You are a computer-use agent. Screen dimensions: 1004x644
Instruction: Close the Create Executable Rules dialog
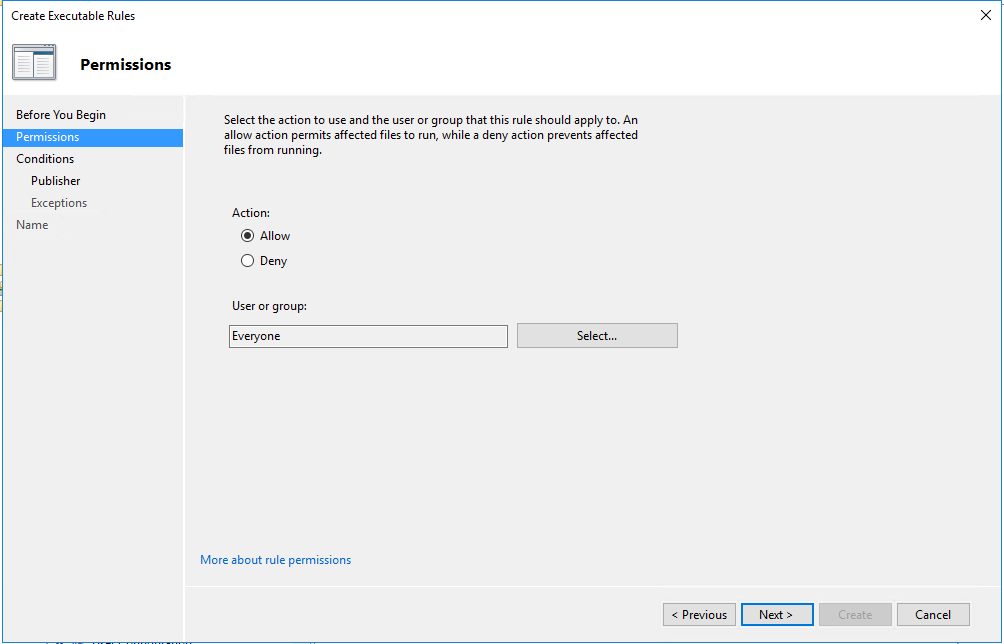[985, 15]
